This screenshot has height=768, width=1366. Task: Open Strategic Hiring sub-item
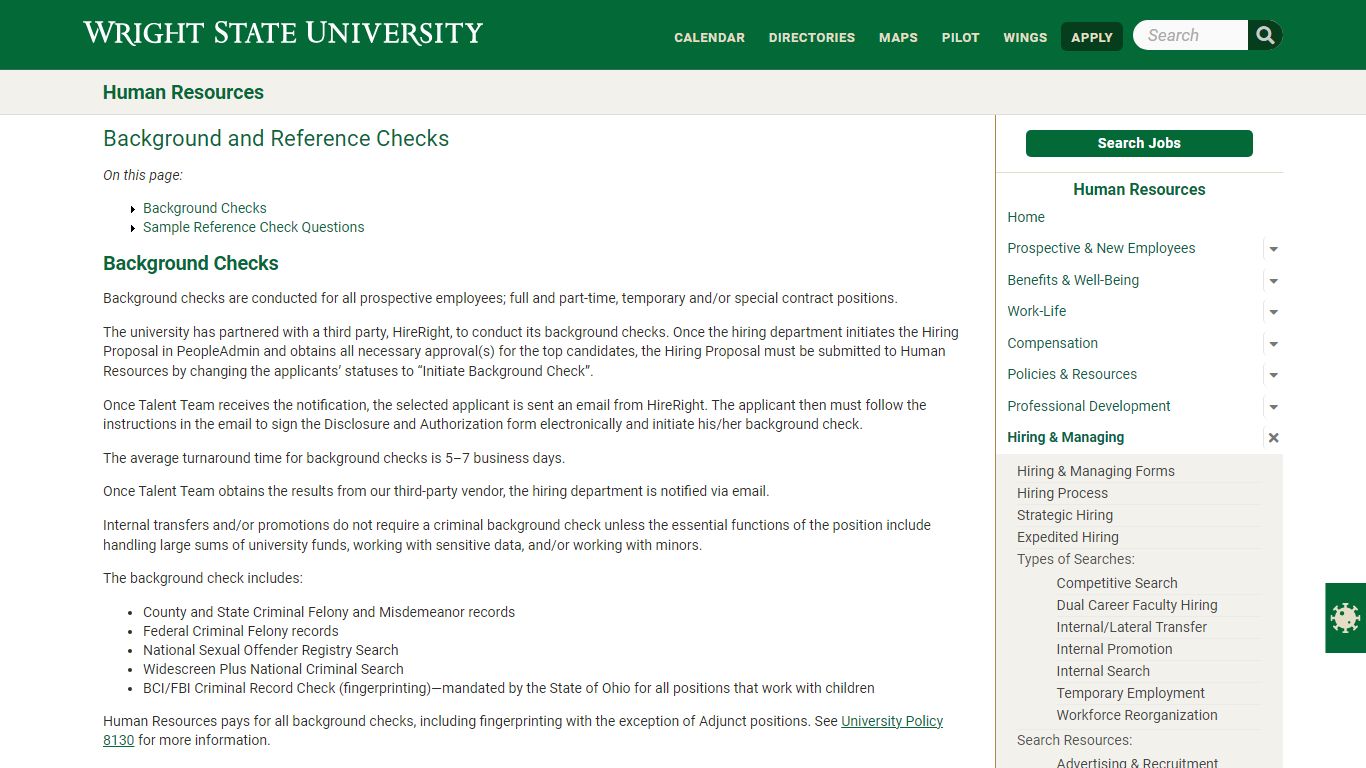point(1065,515)
